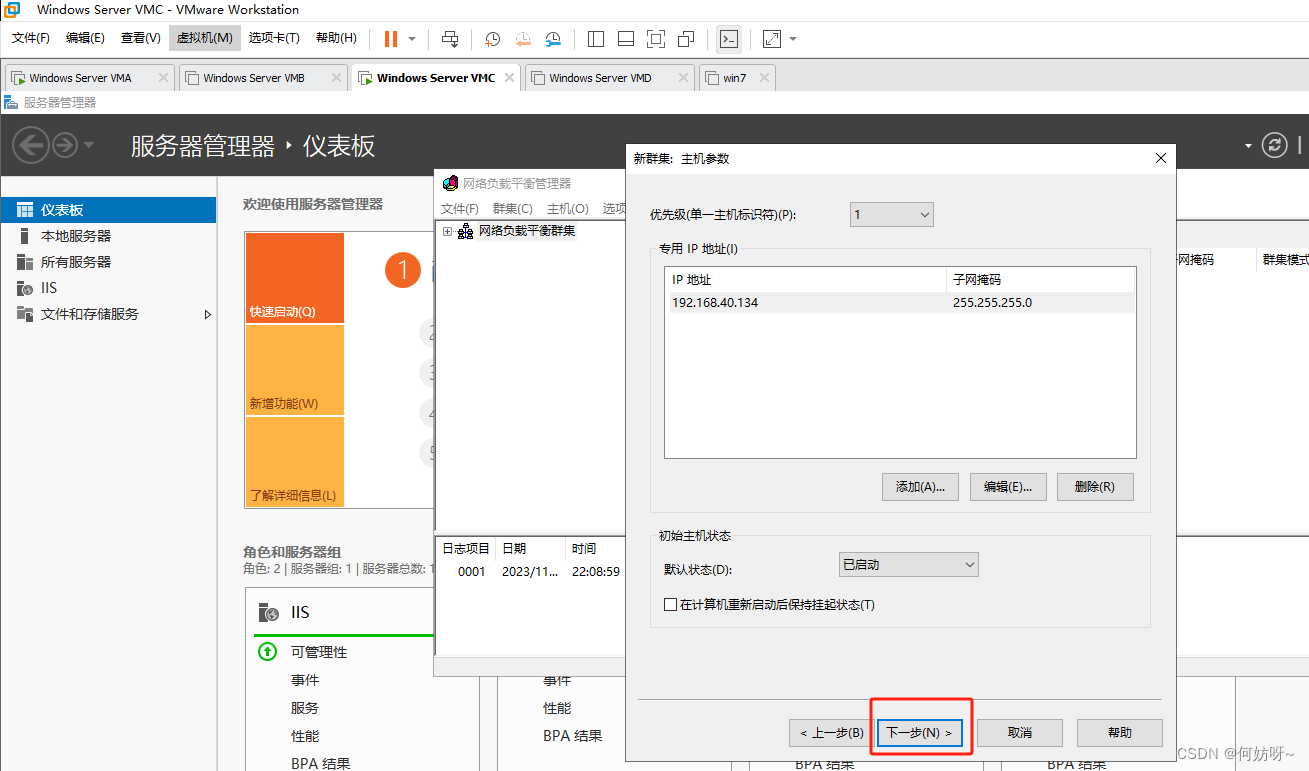Image resolution: width=1309 pixels, height=771 pixels.
Task: Click the 添加(A)... button
Action: (920, 487)
